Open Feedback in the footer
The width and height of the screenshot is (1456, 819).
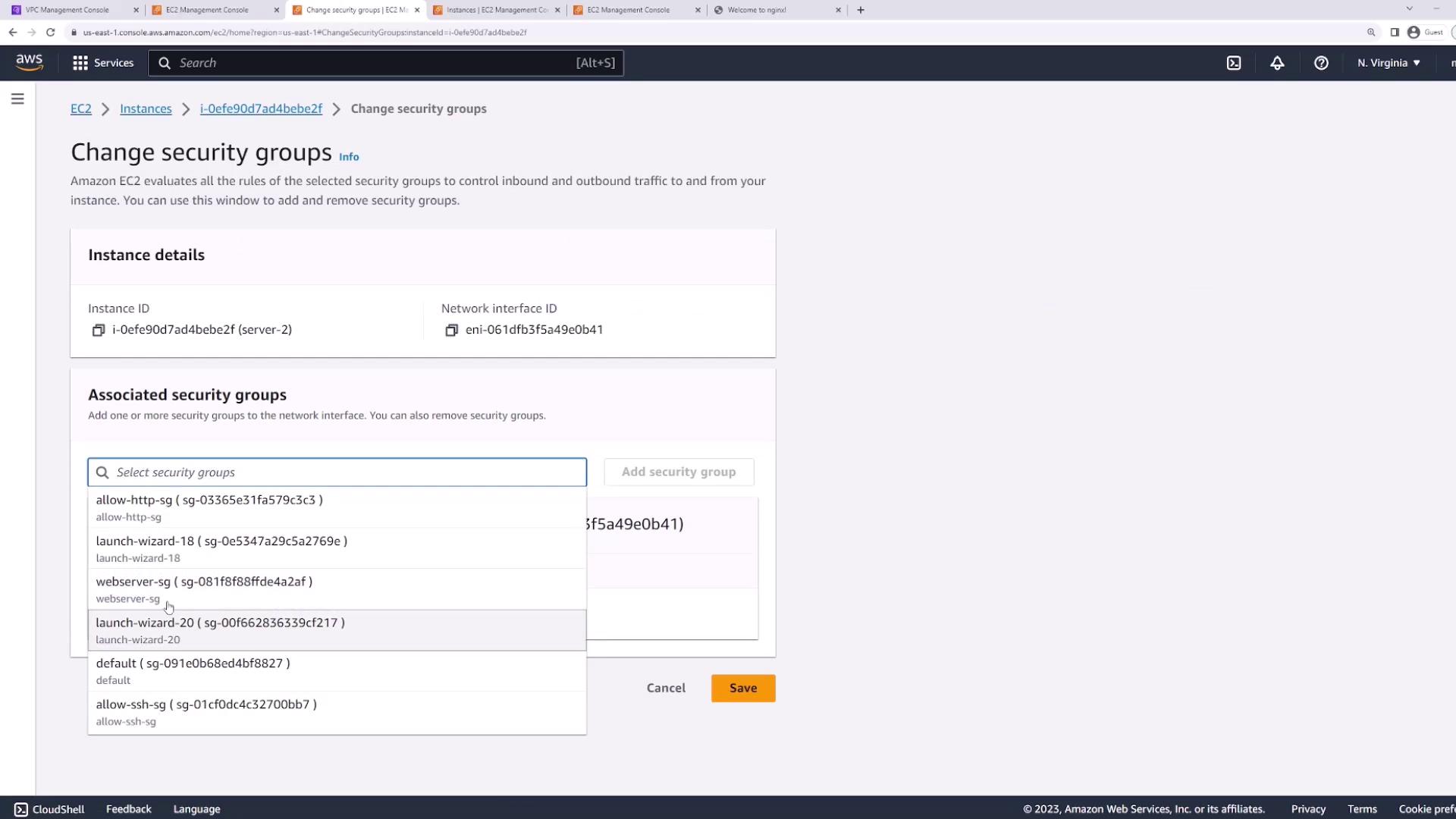[x=129, y=809]
